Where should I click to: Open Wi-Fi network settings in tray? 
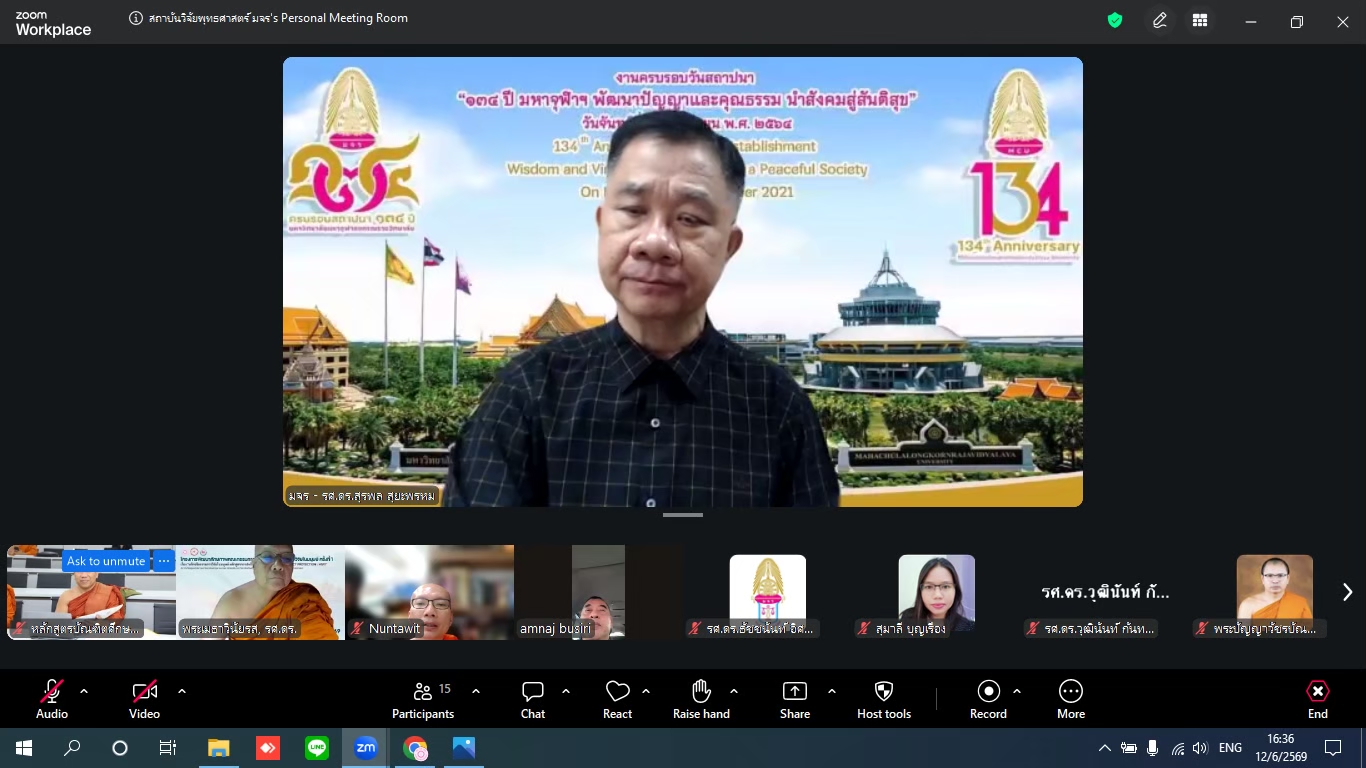pyautogui.click(x=1177, y=748)
